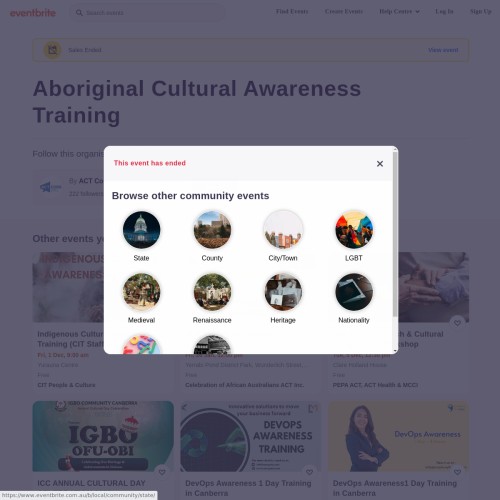Click the Log In link
This screenshot has width=500, height=500.
(x=444, y=12)
